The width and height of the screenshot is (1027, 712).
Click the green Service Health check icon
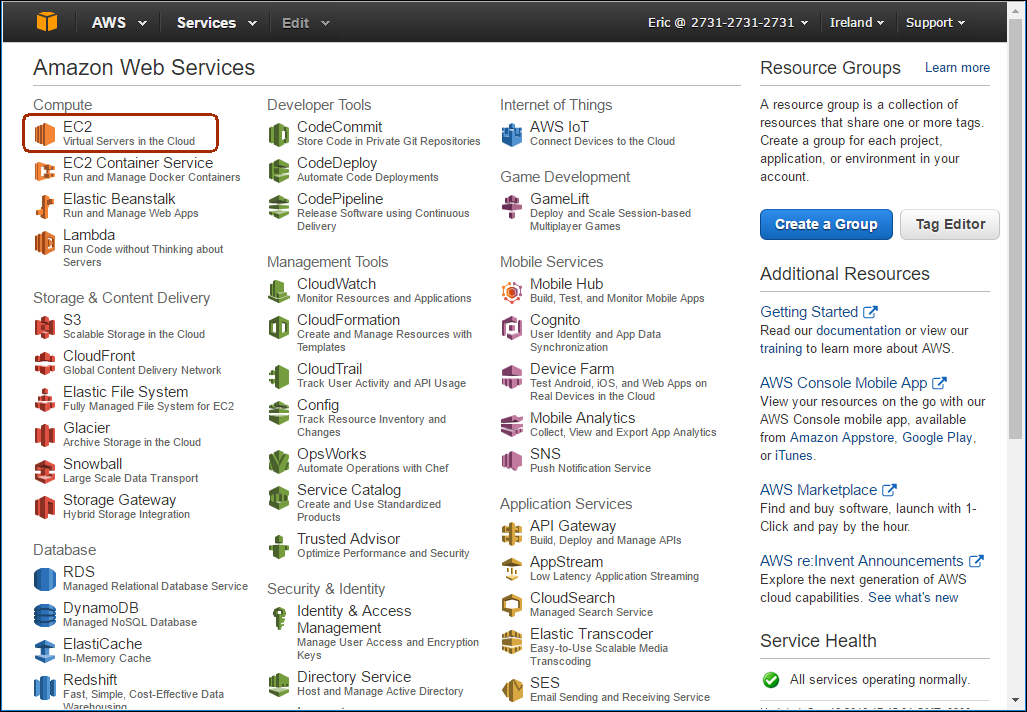(x=771, y=680)
